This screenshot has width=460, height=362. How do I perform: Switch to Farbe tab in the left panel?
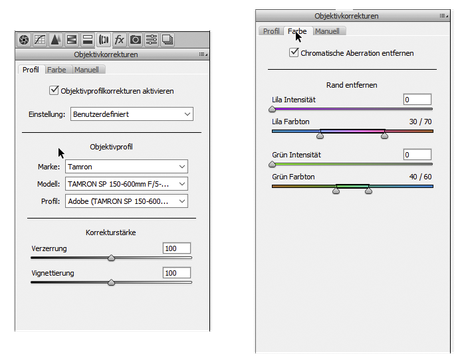pos(56,70)
